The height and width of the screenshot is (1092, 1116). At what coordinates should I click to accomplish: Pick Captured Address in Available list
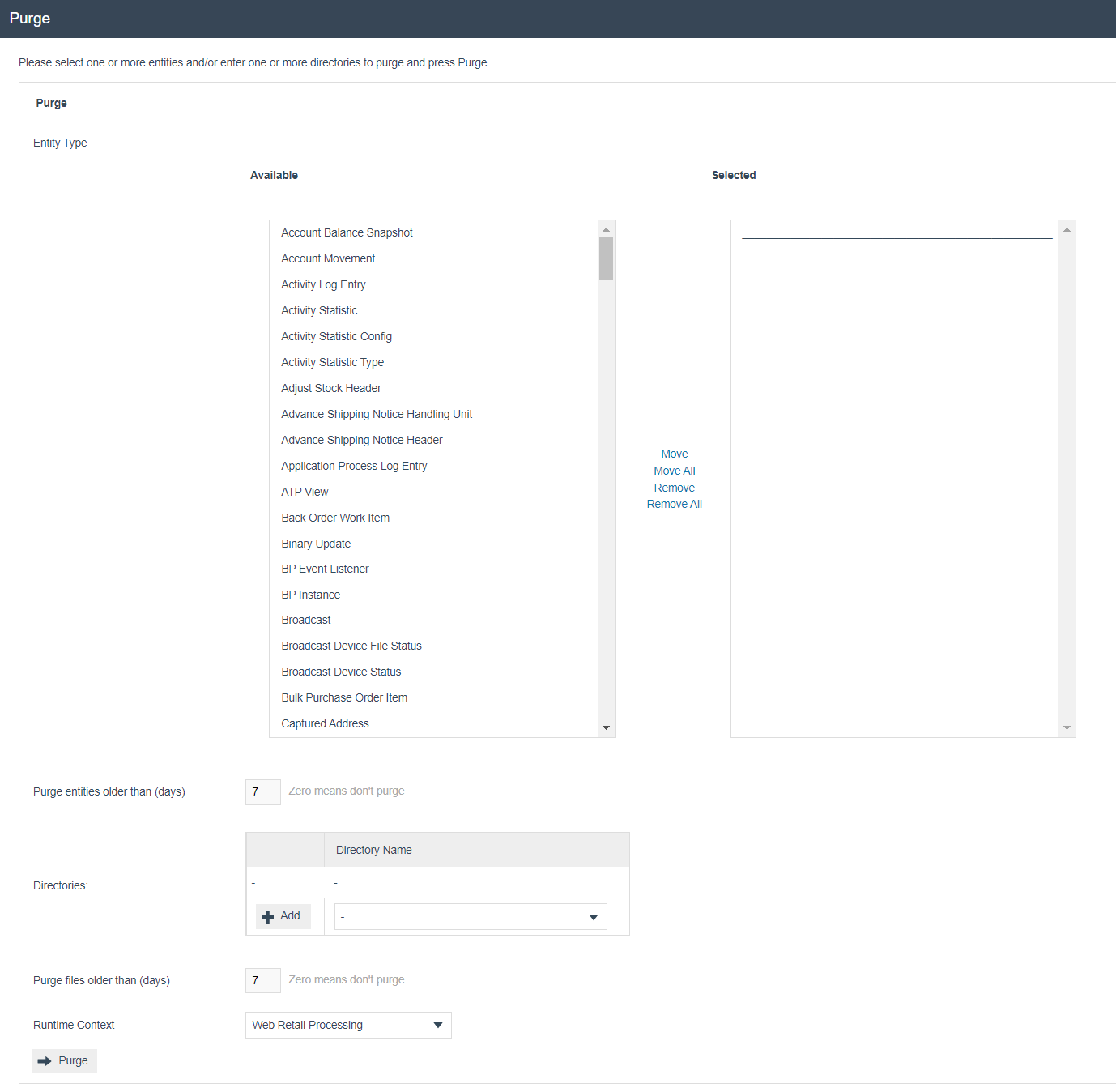pyautogui.click(x=325, y=723)
